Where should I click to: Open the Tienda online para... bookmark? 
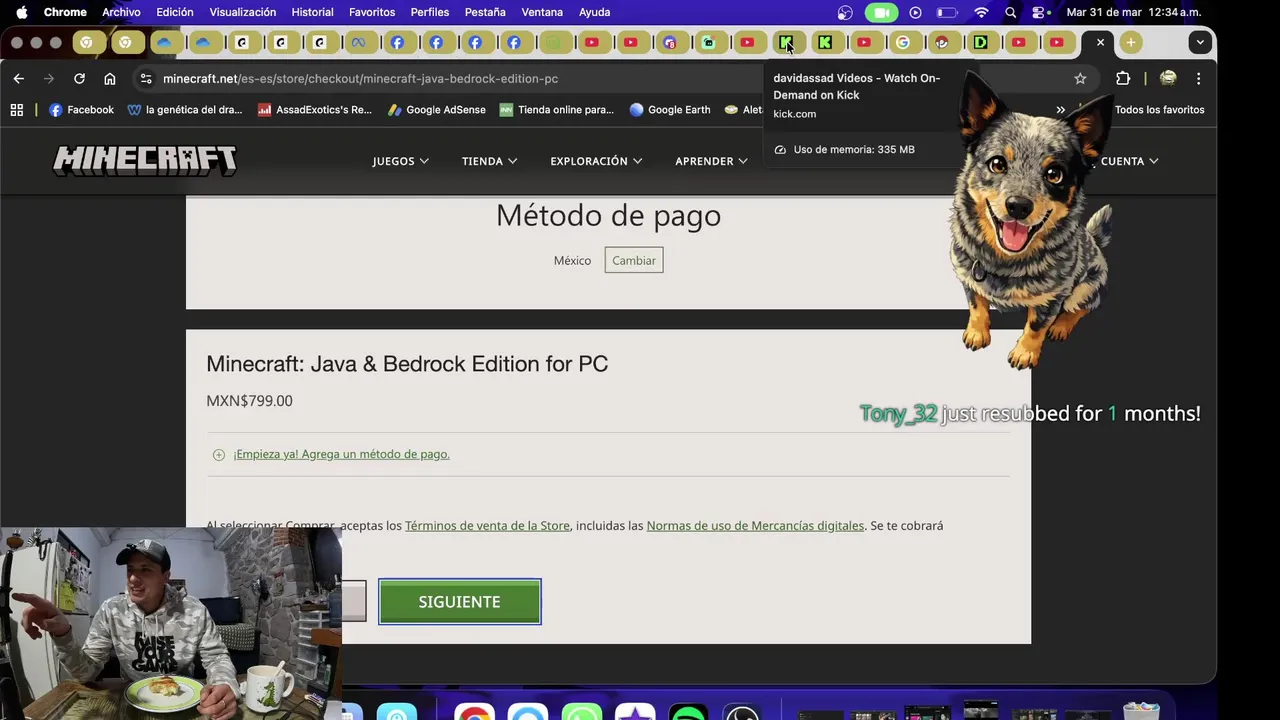(556, 110)
